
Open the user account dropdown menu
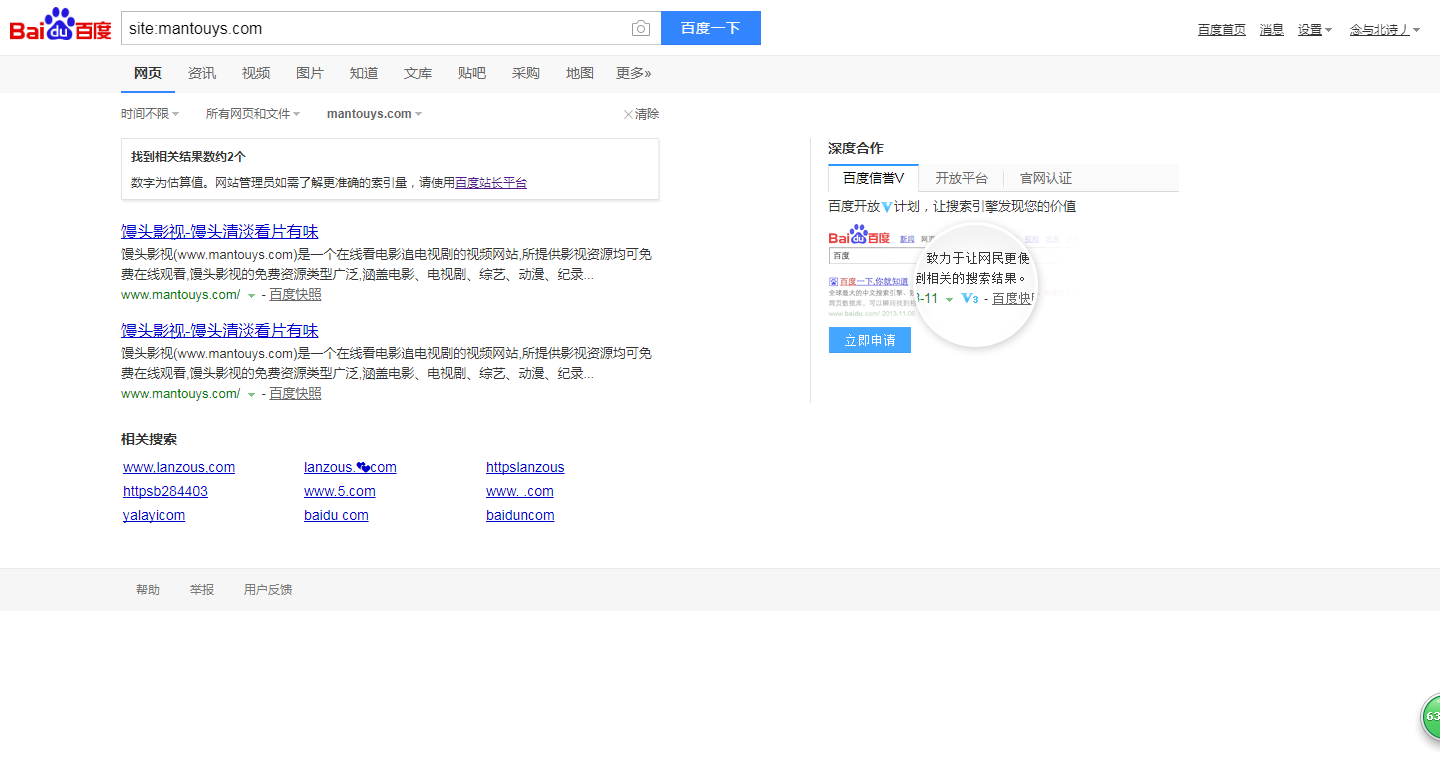(1384, 30)
